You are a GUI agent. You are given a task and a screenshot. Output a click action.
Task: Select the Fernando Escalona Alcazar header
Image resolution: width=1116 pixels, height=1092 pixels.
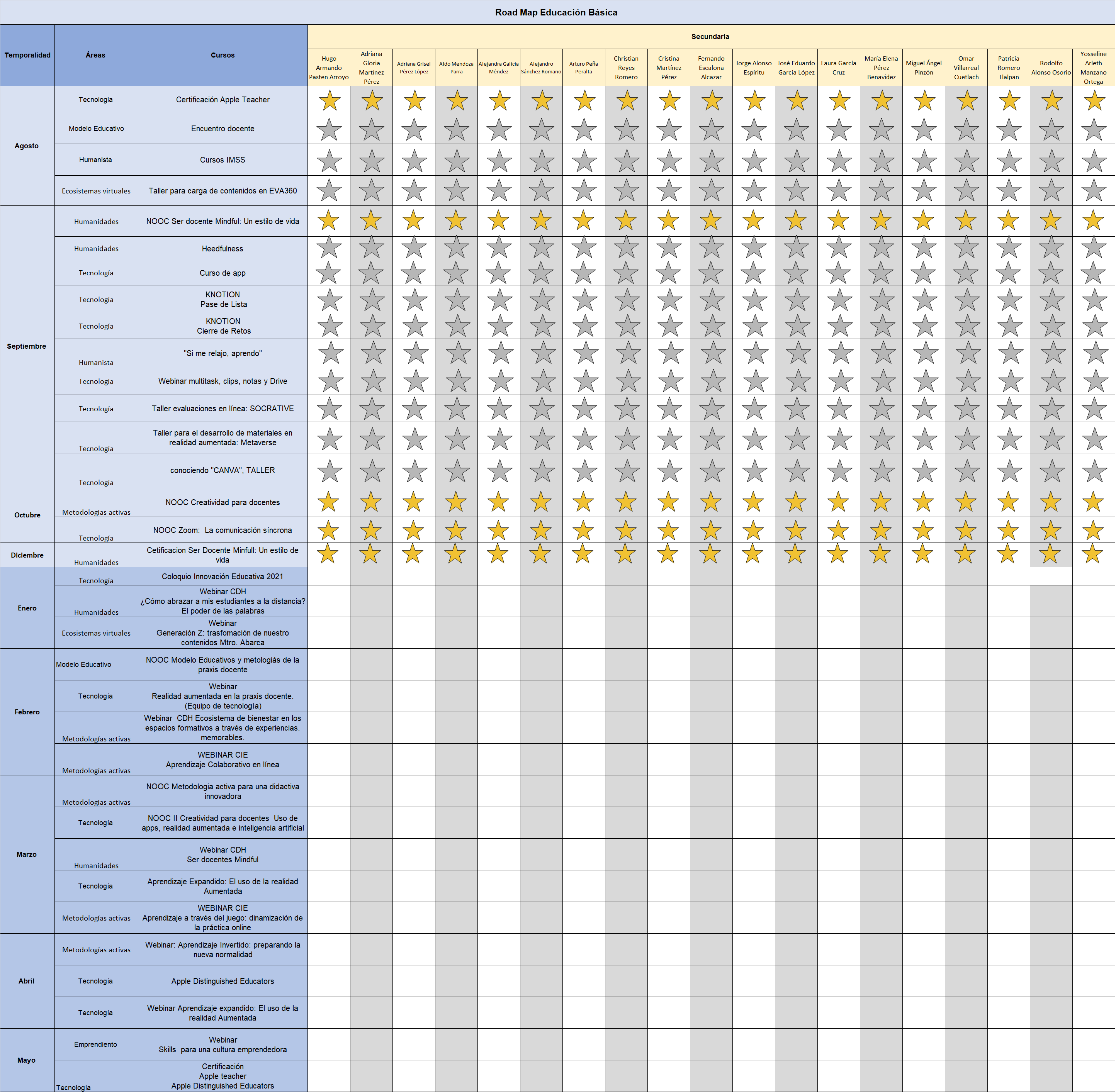[x=712, y=68]
